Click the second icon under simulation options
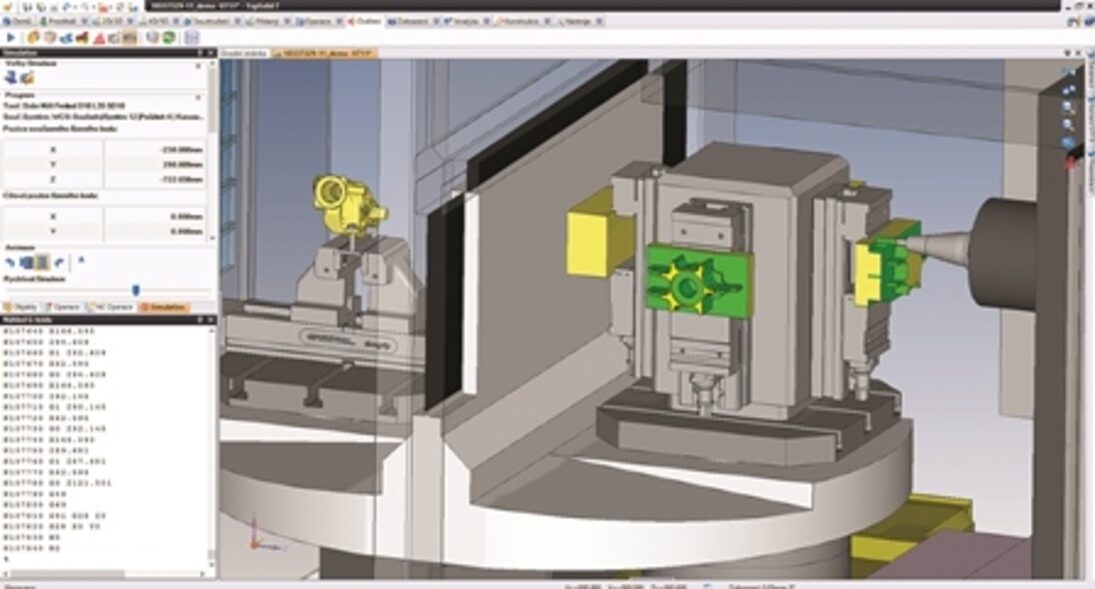Viewport: 1095px width, 589px height. click(25, 76)
